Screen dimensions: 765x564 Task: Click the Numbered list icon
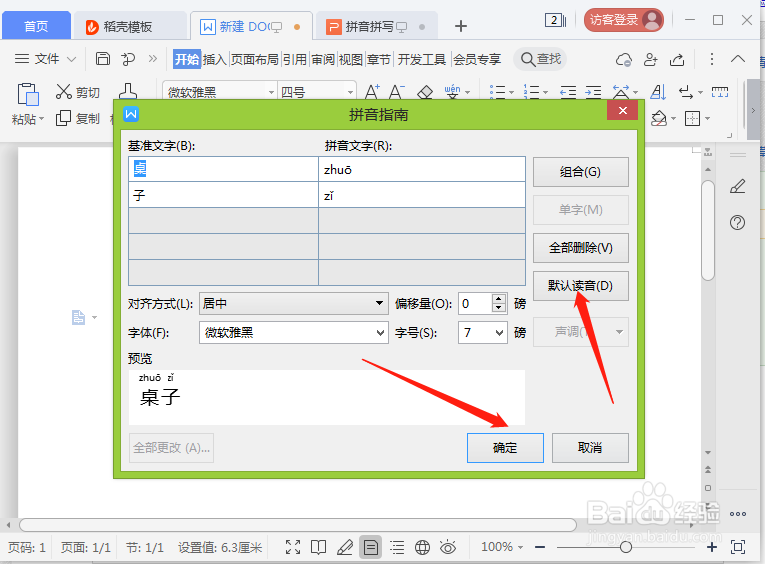(x=532, y=92)
